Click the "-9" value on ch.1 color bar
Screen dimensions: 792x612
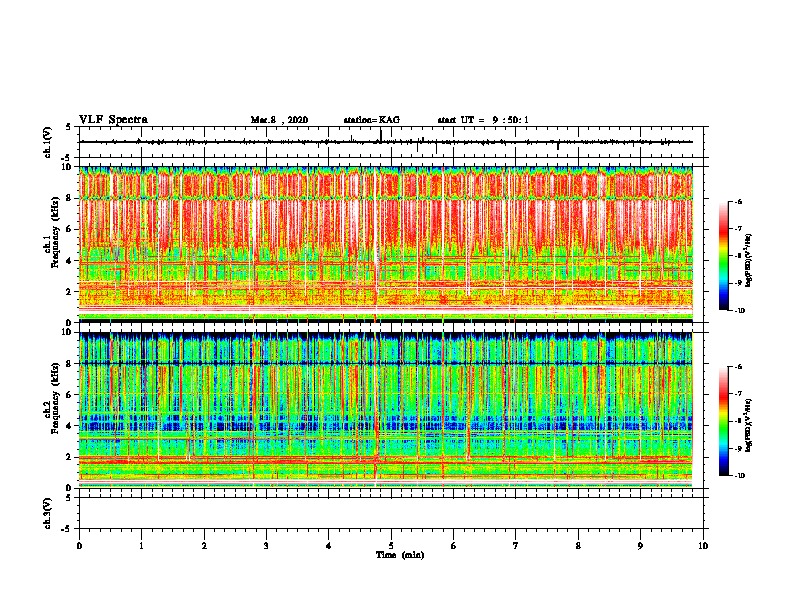(x=737, y=283)
